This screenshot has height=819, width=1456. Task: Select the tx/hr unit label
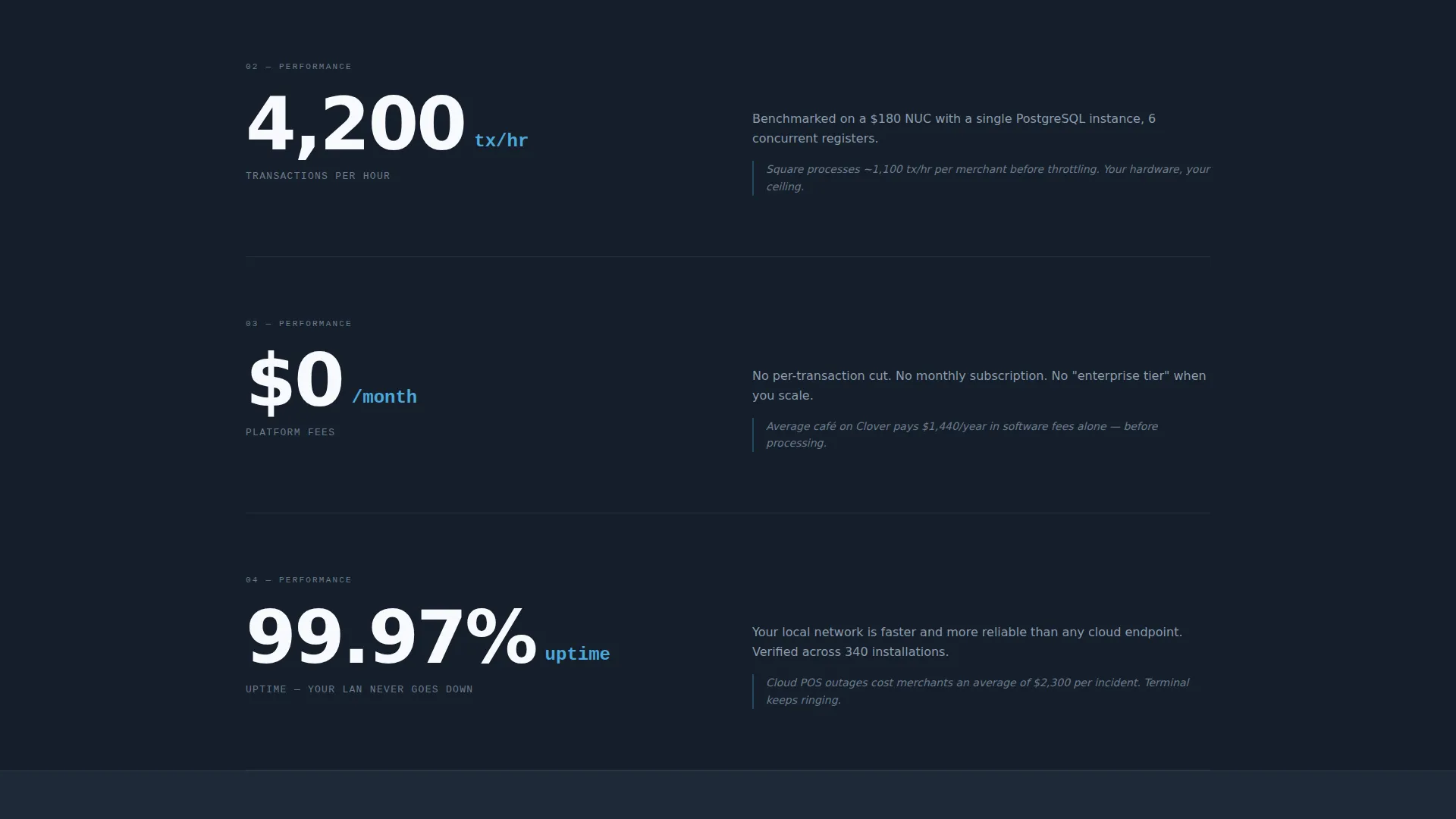[x=501, y=140]
